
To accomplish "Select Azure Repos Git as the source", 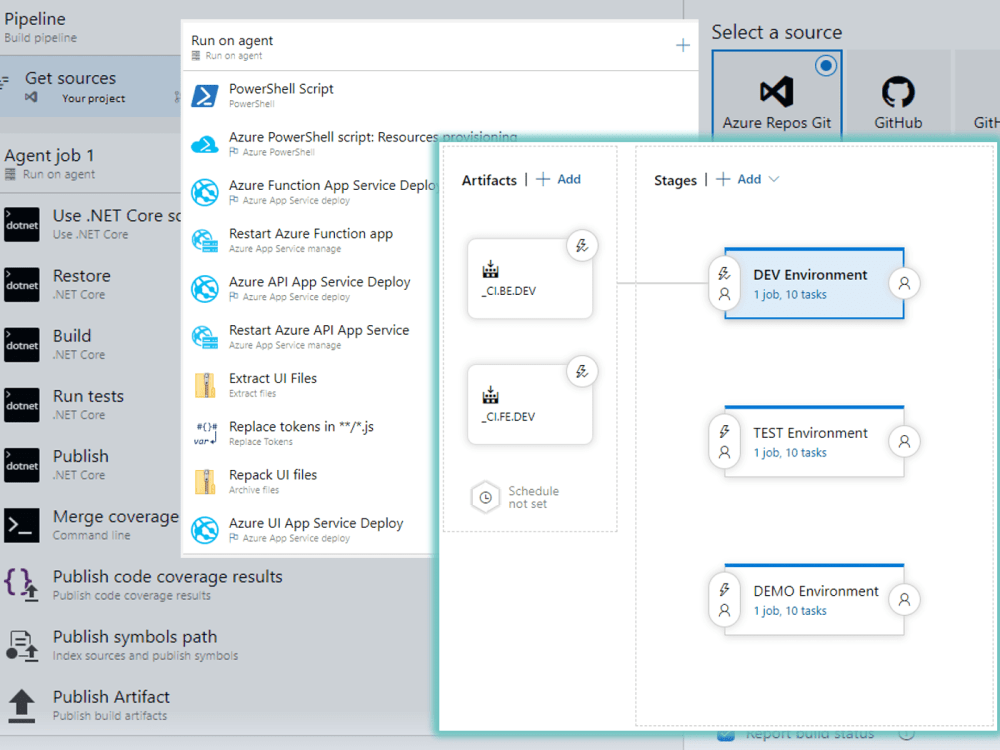I will click(776, 90).
